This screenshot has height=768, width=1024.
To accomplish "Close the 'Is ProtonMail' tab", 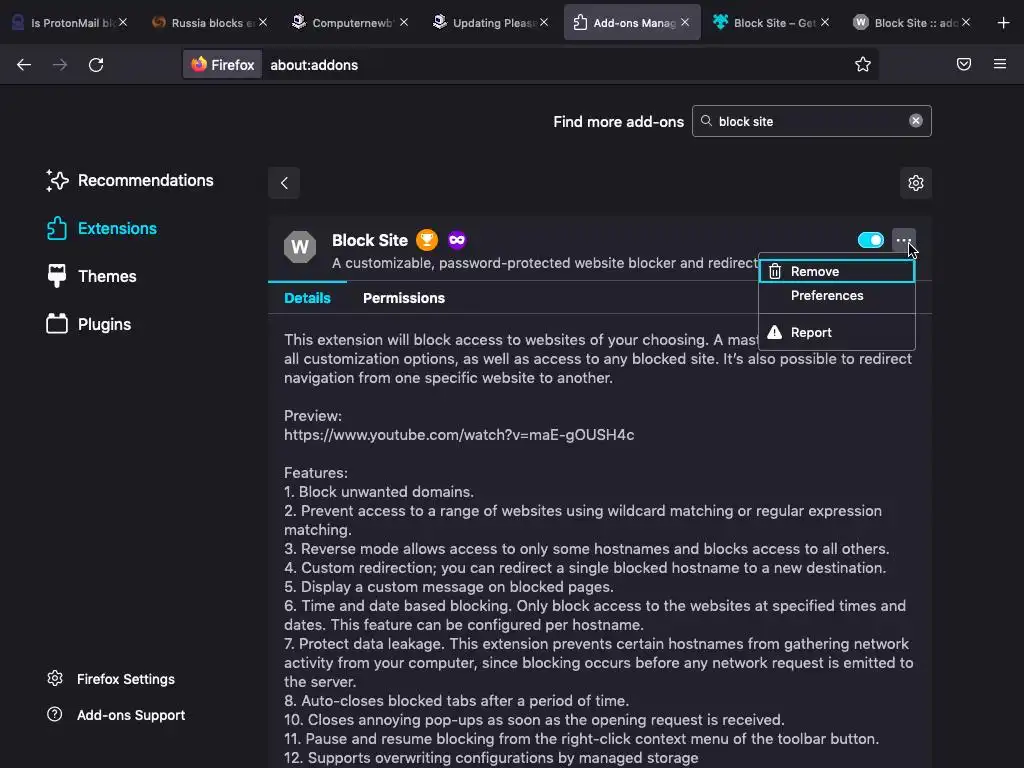I will click(x=123, y=22).
